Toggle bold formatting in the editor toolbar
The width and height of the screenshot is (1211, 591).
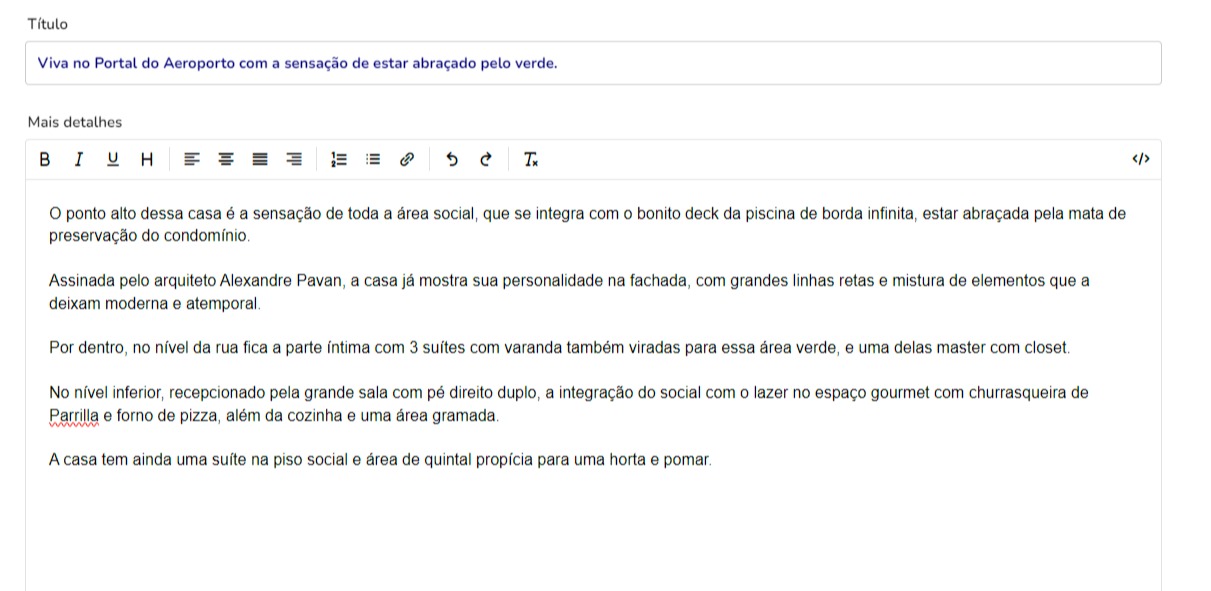[x=44, y=159]
